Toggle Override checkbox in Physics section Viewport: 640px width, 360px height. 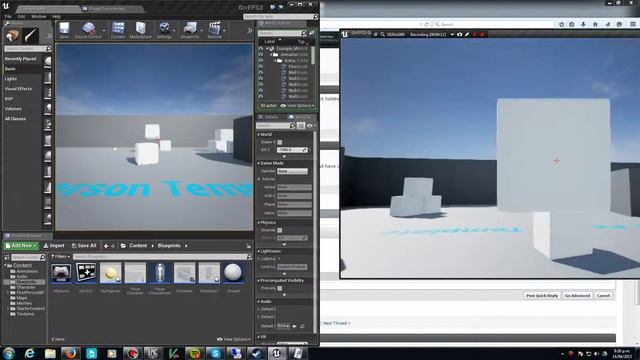pos(280,230)
